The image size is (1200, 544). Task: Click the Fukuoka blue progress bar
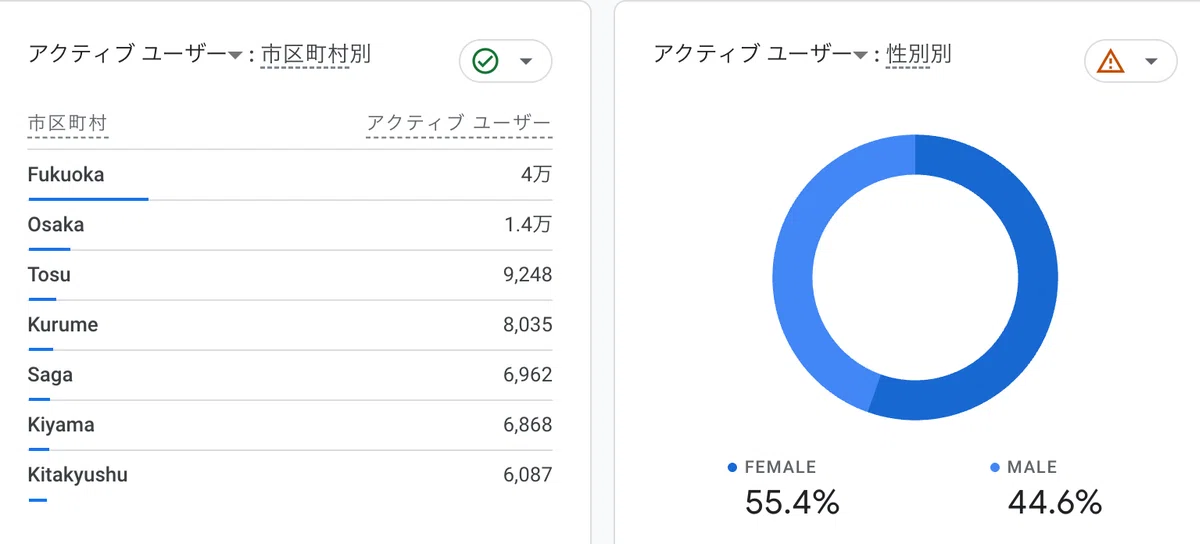click(88, 199)
